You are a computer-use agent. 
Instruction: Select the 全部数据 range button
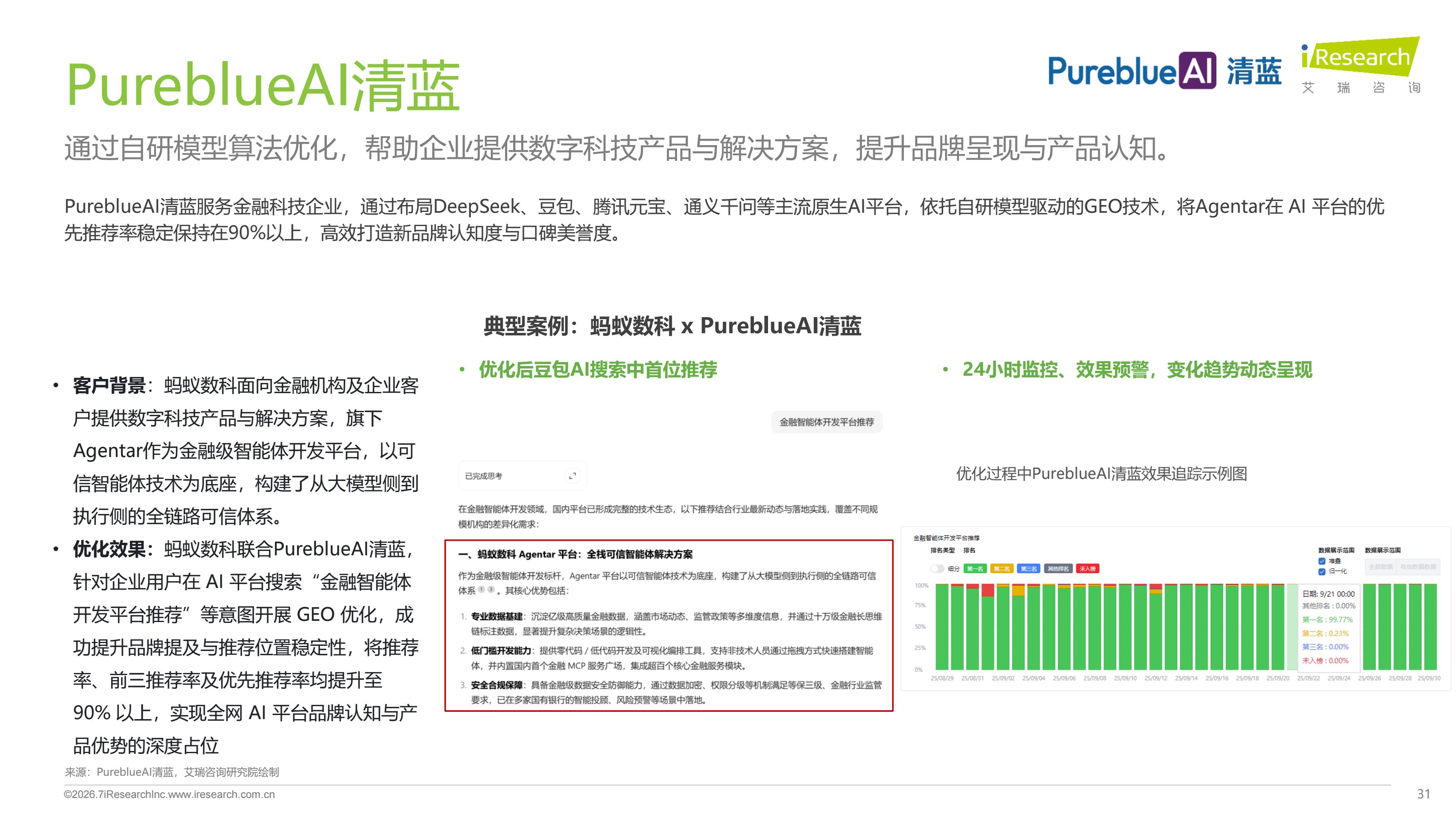tap(1380, 567)
